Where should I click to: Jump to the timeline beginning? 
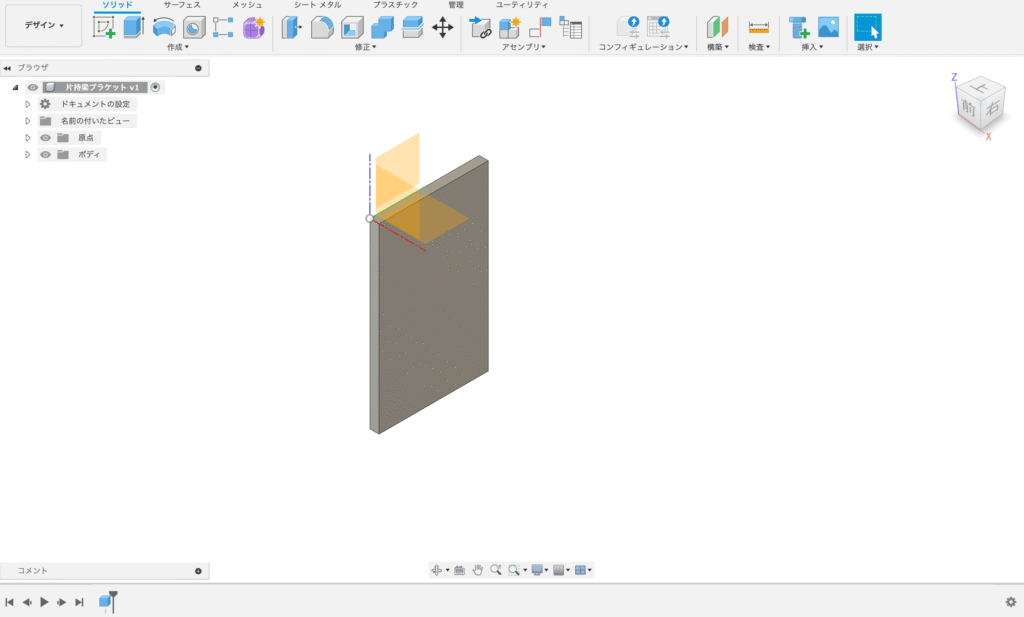pyautogui.click(x=9, y=602)
